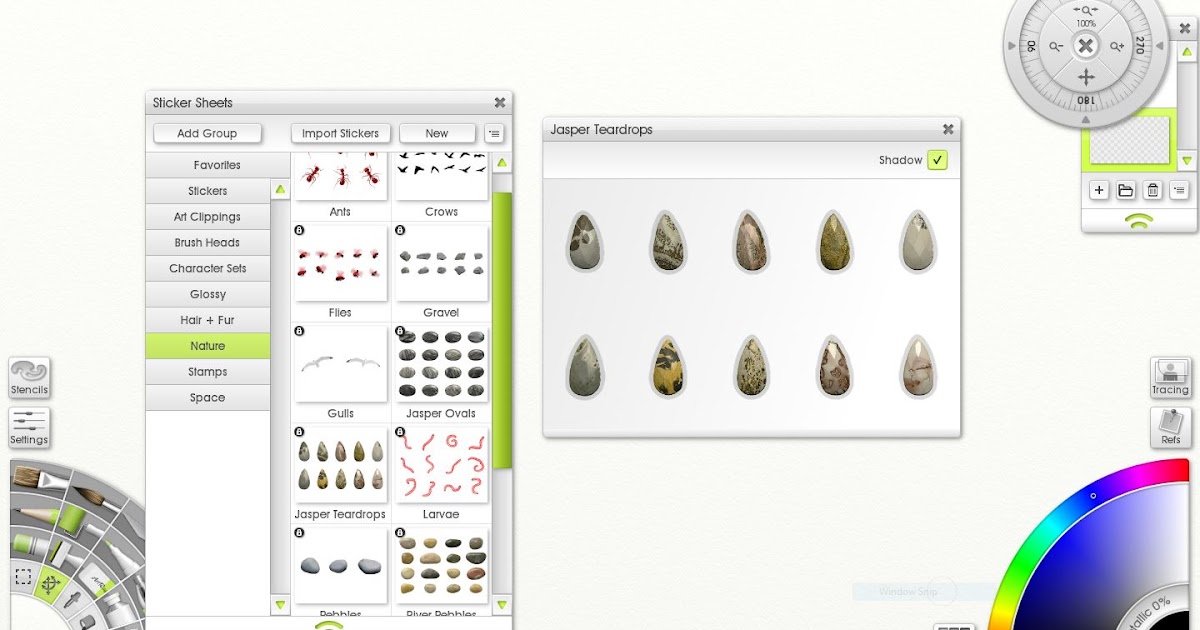Open the Refs panel
This screenshot has width=1200, height=630.
point(1170,428)
